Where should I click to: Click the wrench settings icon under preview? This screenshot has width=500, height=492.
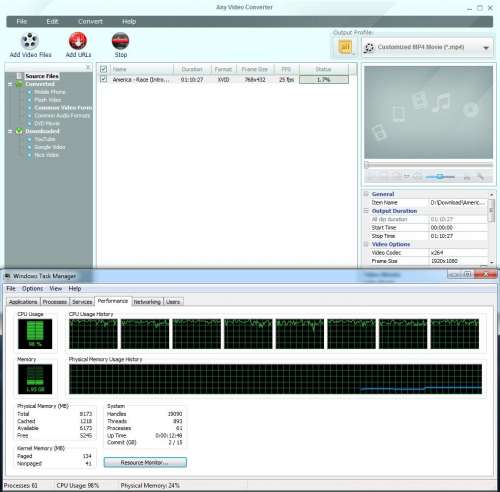pos(480,177)
